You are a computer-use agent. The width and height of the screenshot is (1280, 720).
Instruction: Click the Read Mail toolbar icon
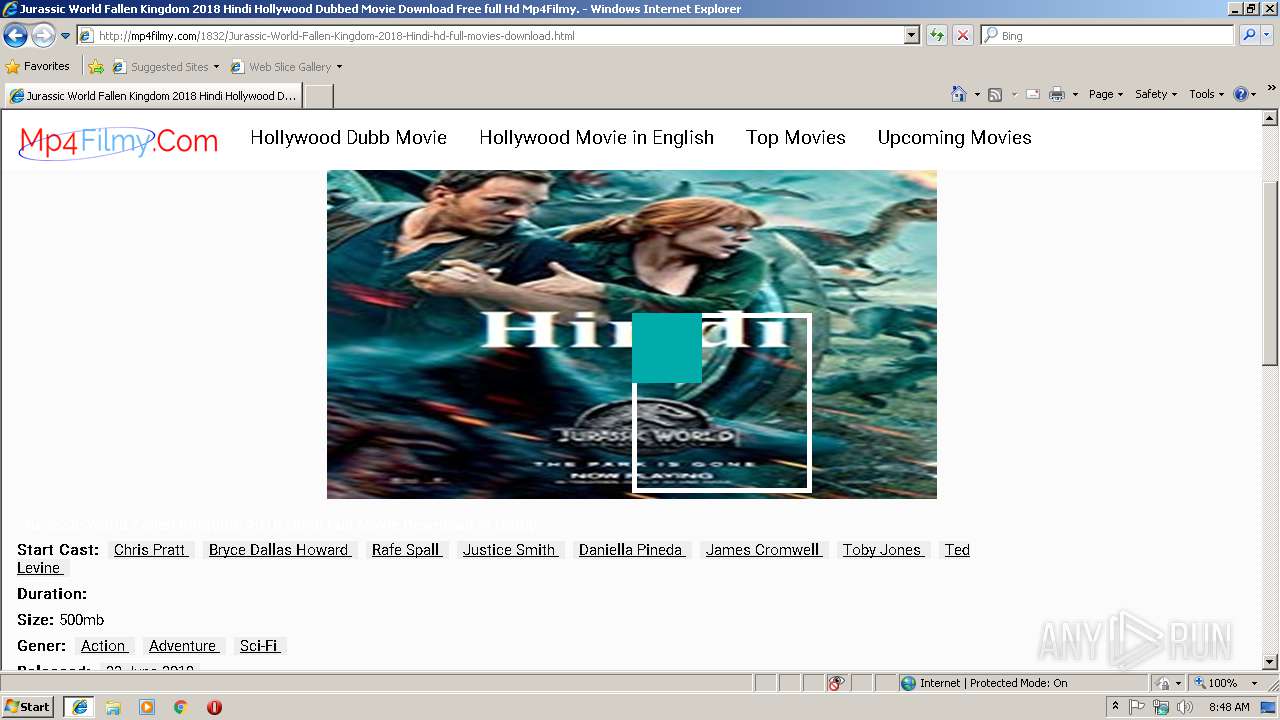click(1033, 94)
